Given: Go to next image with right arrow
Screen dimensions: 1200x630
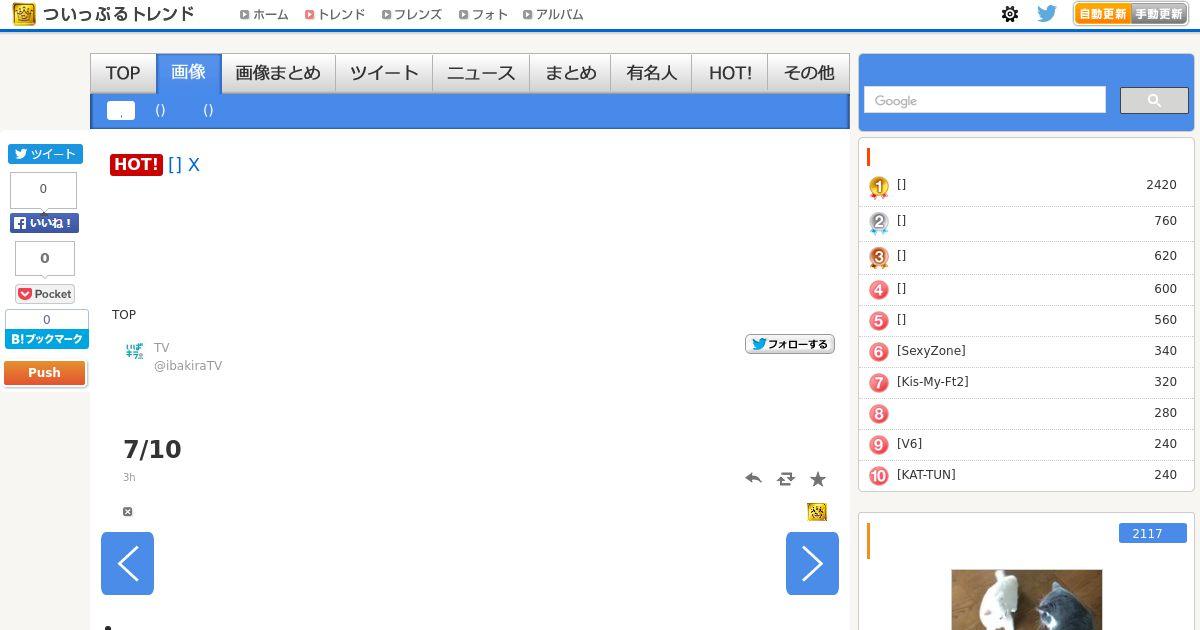Looking at the screenshot, I should [812, 564].
